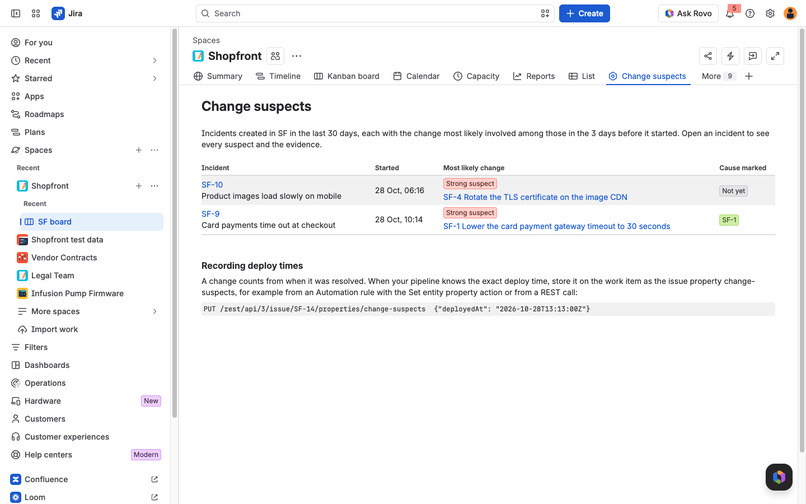Open the user profile avatar
Viewport: 806px width, 504px height.
[790, 13]
